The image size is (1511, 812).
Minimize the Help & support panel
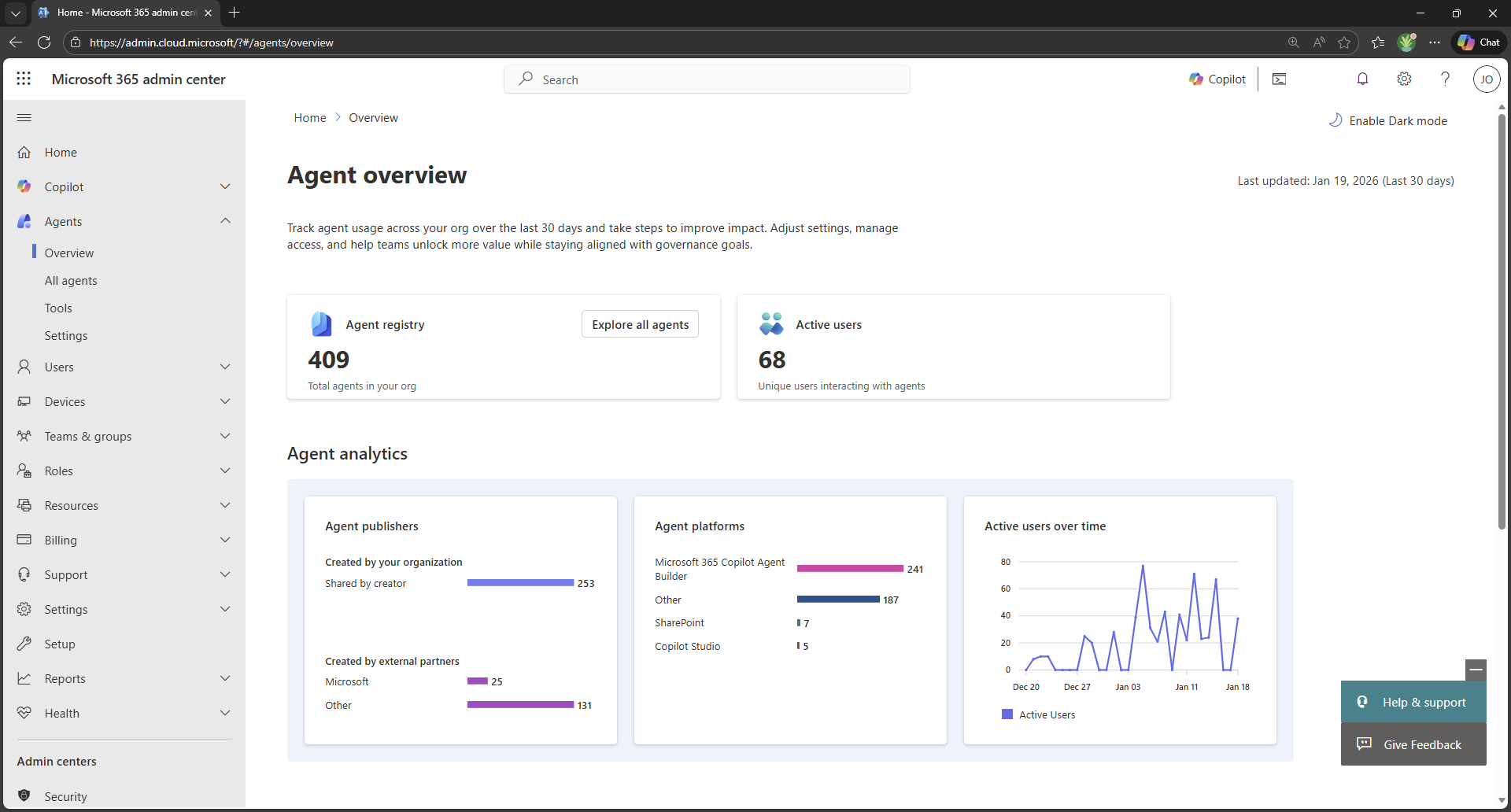coord(1476,670)
